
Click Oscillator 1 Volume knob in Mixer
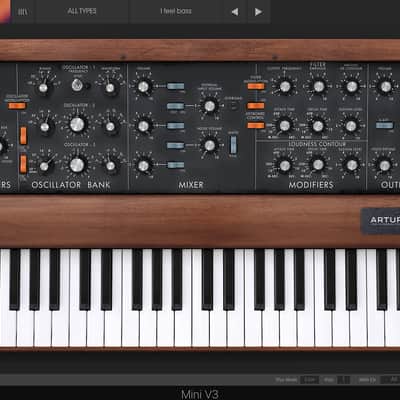143,87
